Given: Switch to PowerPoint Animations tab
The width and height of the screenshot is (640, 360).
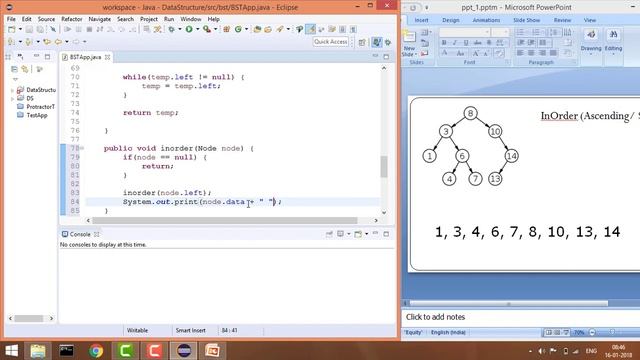Looking at the screenshot, I should tap(486, 20).
